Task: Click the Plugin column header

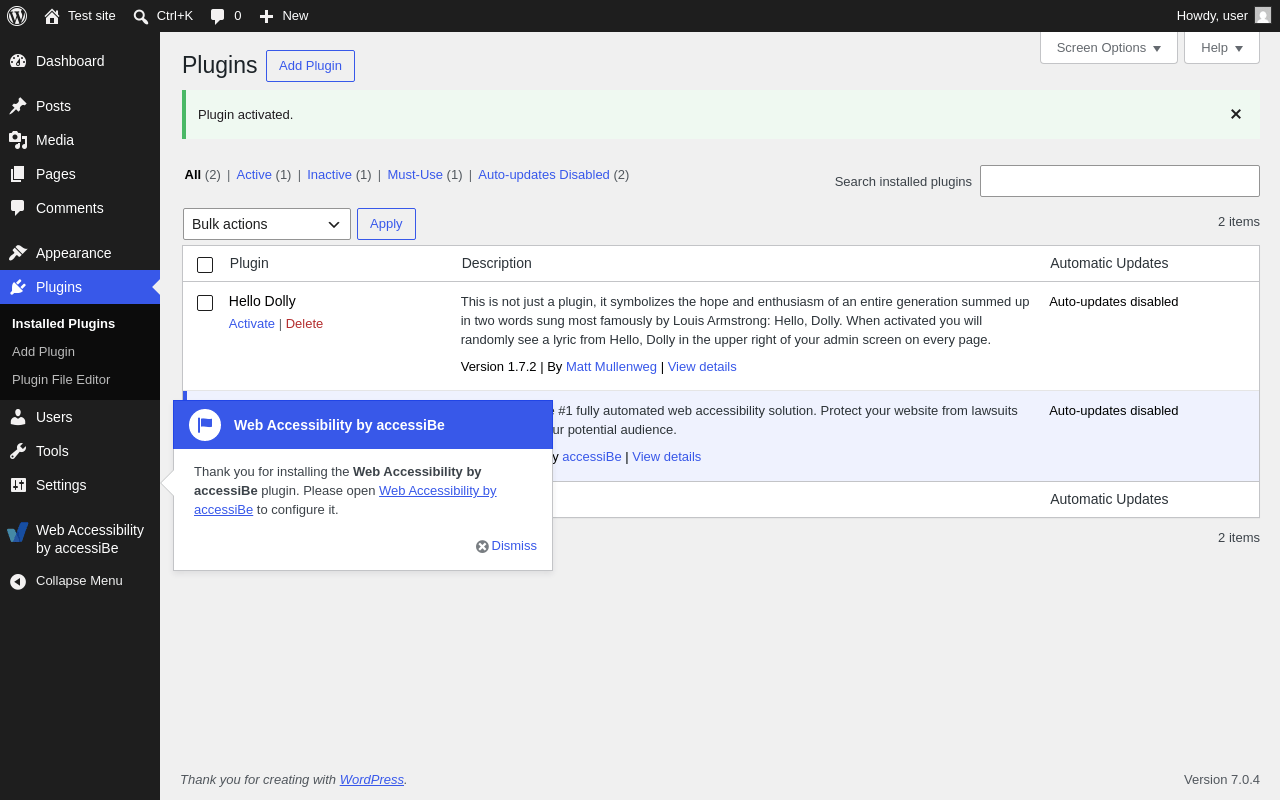Action: [249, 263]
